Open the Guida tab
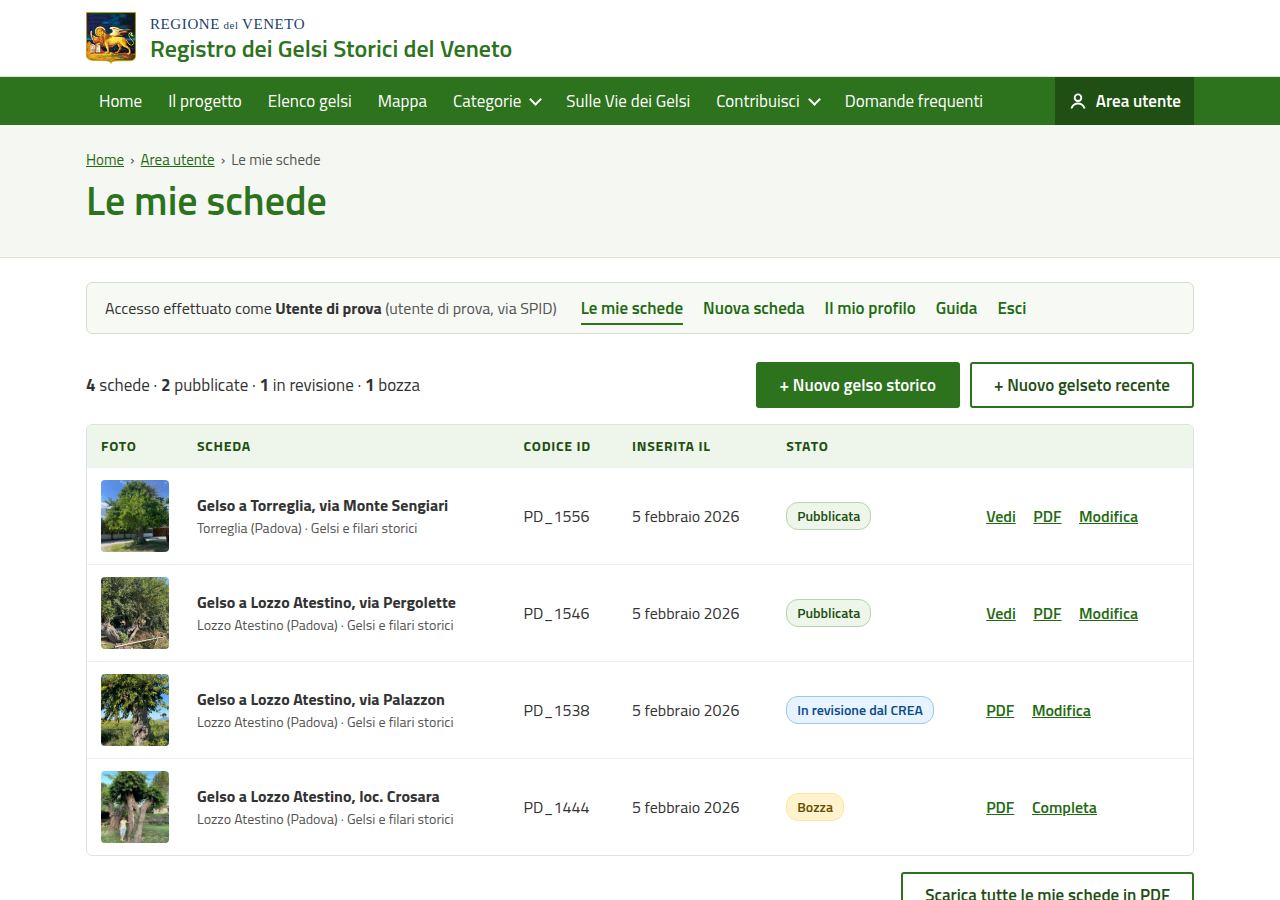 click(956, 309)
